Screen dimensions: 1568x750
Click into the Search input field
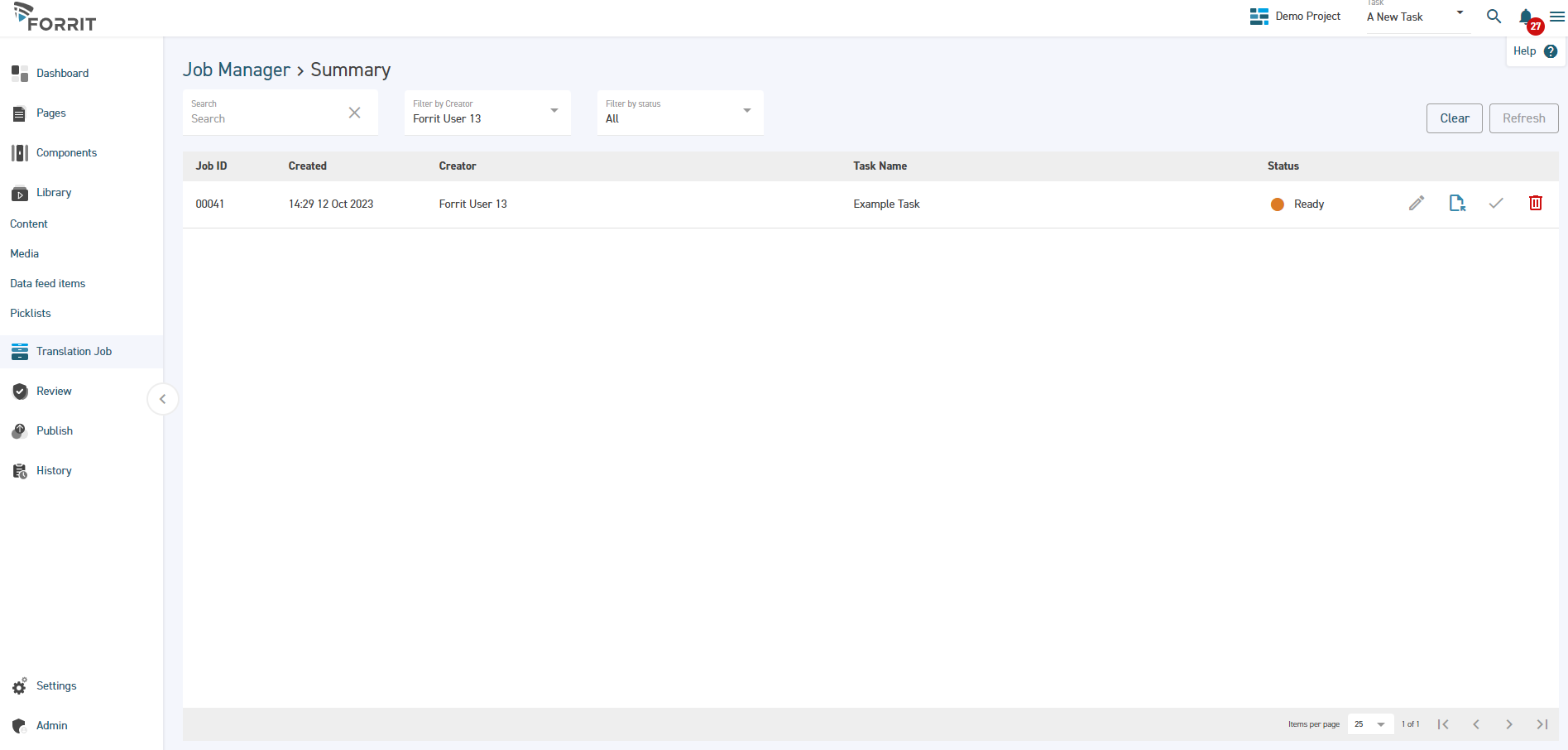click(265, 118)
